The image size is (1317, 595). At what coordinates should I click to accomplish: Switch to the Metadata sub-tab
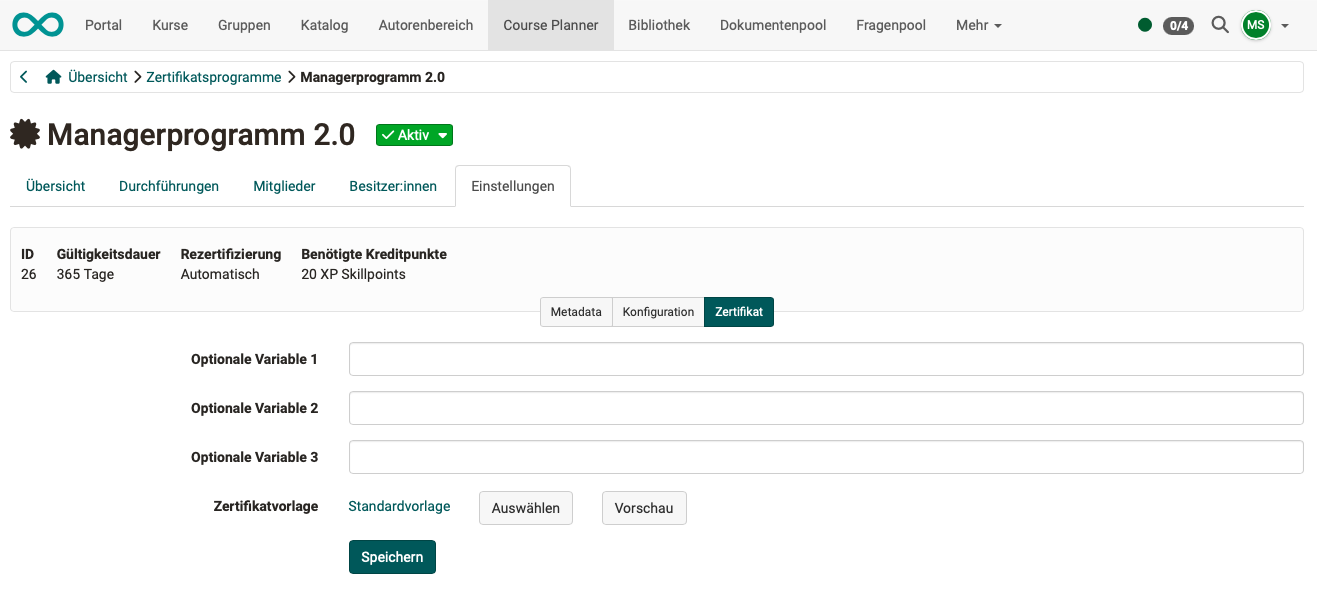[x=576, y=311]
